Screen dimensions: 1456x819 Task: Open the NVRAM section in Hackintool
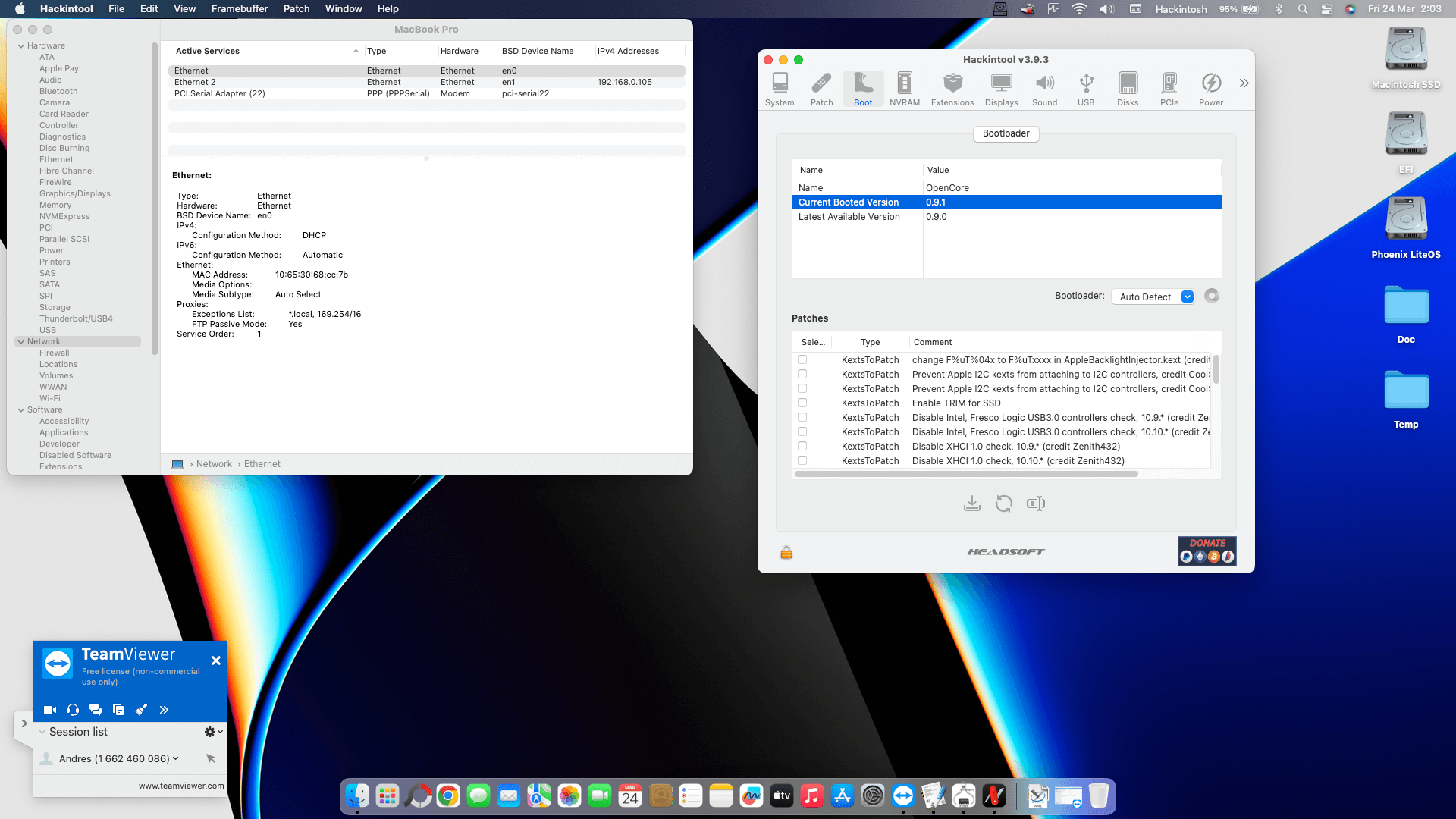coord(905,89)
